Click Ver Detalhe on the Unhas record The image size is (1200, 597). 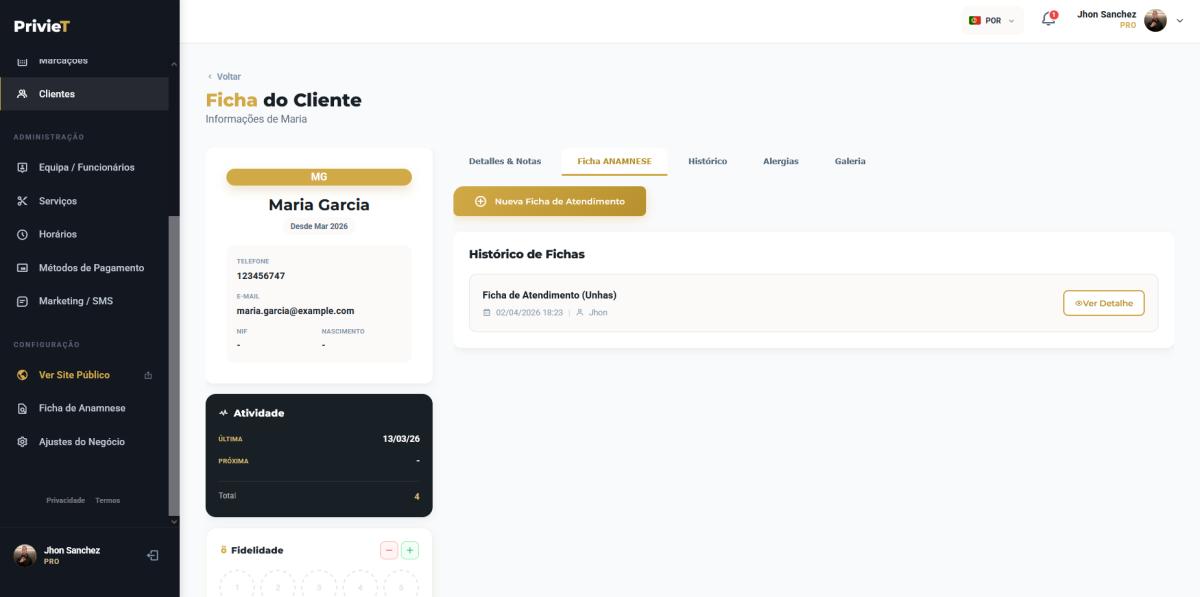[1103, 303]
